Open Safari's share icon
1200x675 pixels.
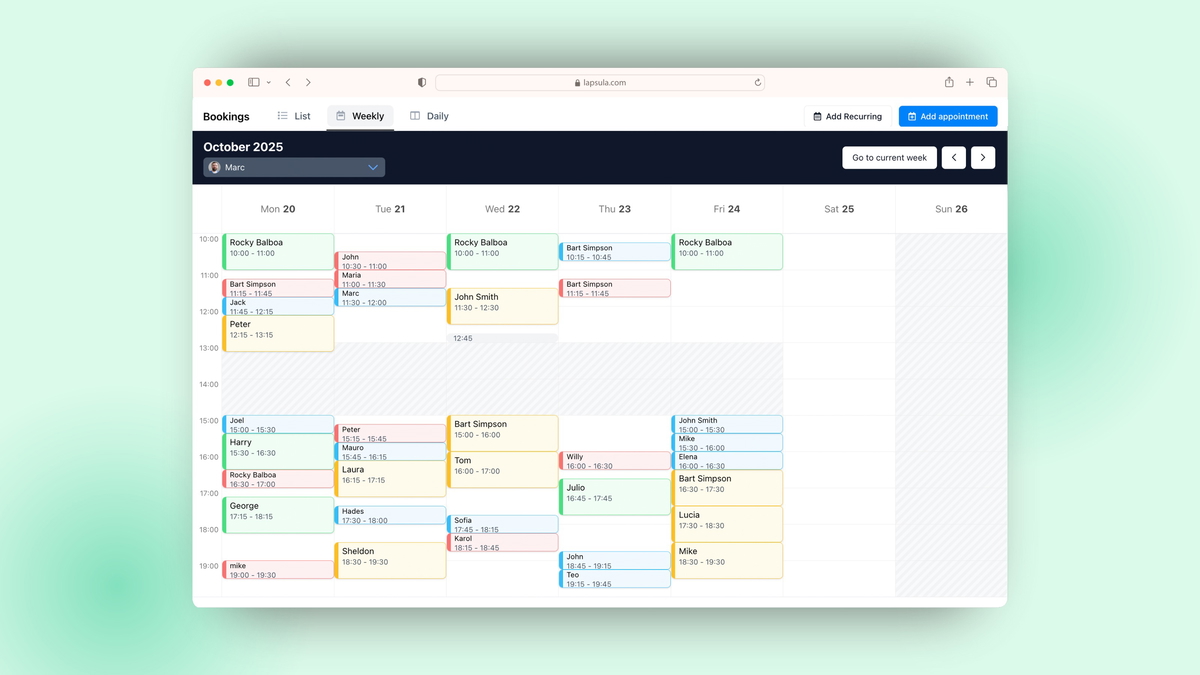pyautogui.click(x=948, y=82)
